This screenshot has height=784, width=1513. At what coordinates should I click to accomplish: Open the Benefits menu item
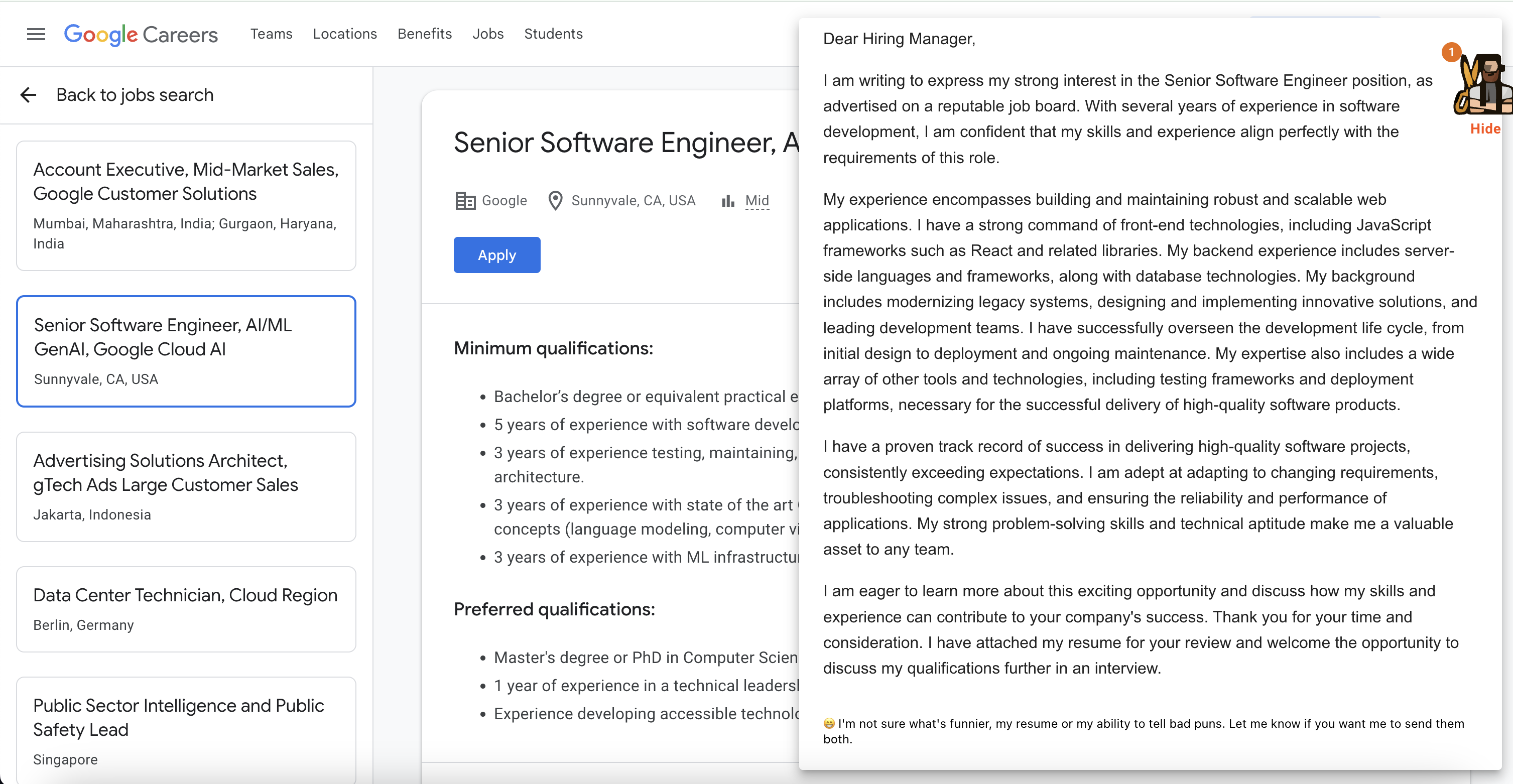424,34
